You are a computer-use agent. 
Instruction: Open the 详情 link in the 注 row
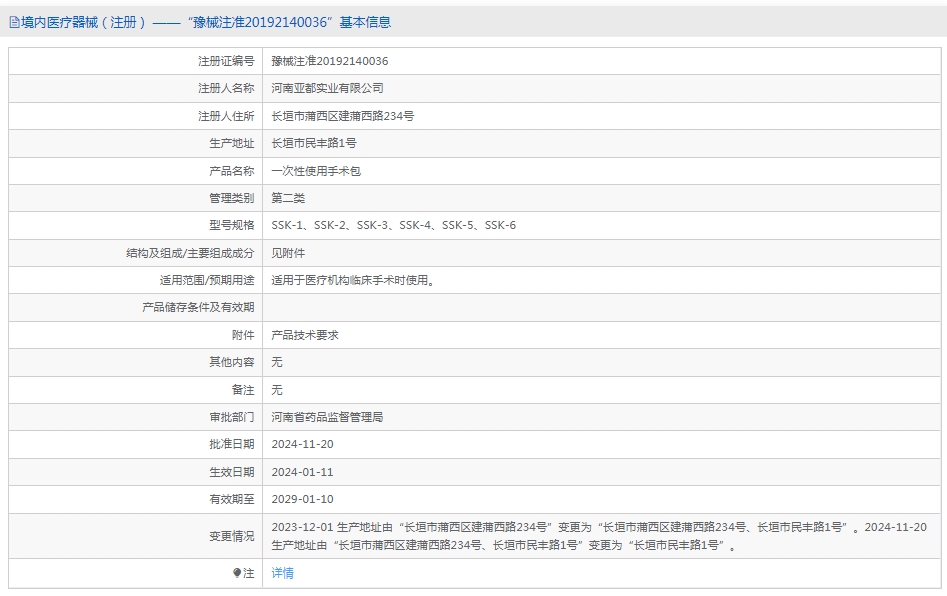282,573
